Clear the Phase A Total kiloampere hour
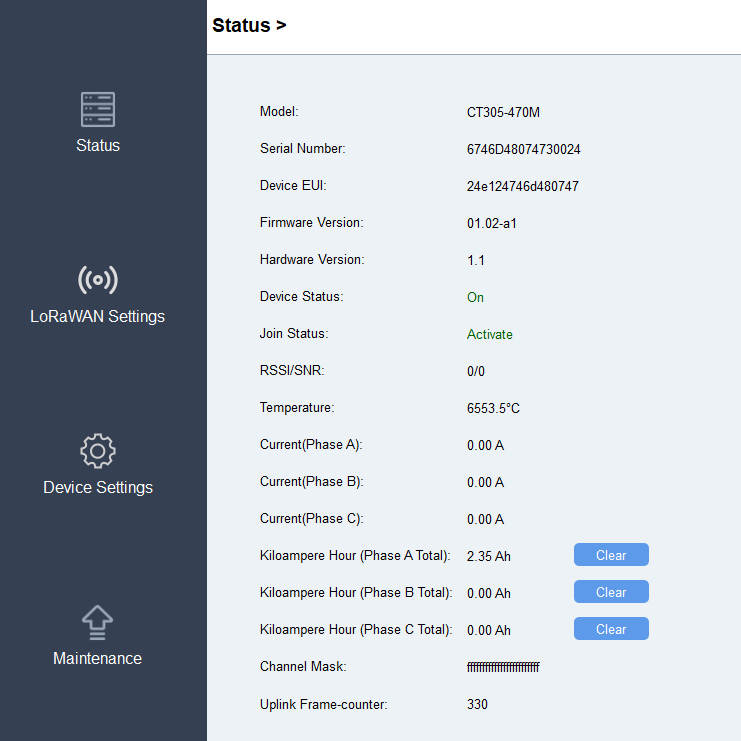The image size is (741, 741). coord(611,555)
